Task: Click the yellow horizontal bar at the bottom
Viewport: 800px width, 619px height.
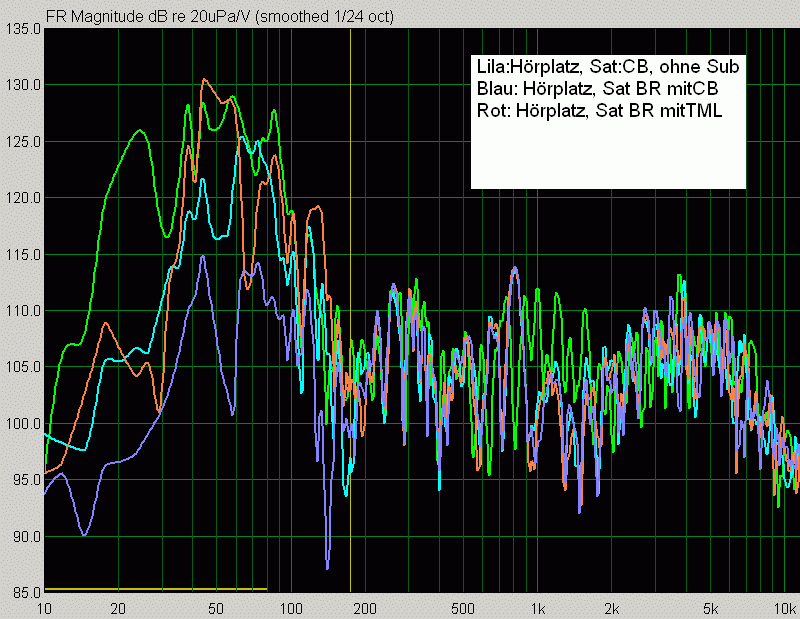Action: [155, 589]
